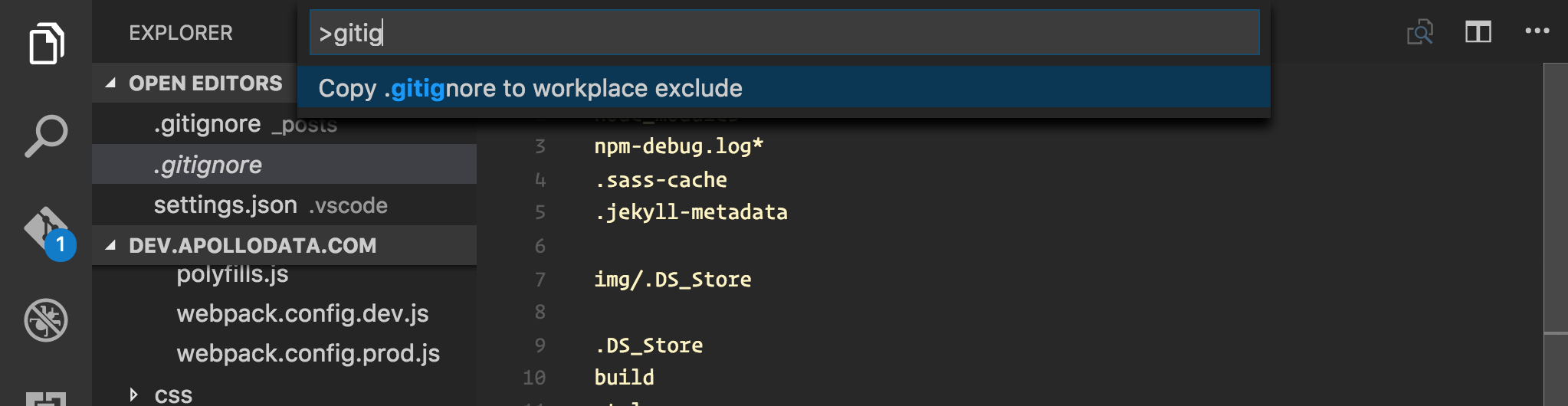Open .gitignore _posts in open editors
This screenshot has height=406, width=1568.
coord(284,123)
